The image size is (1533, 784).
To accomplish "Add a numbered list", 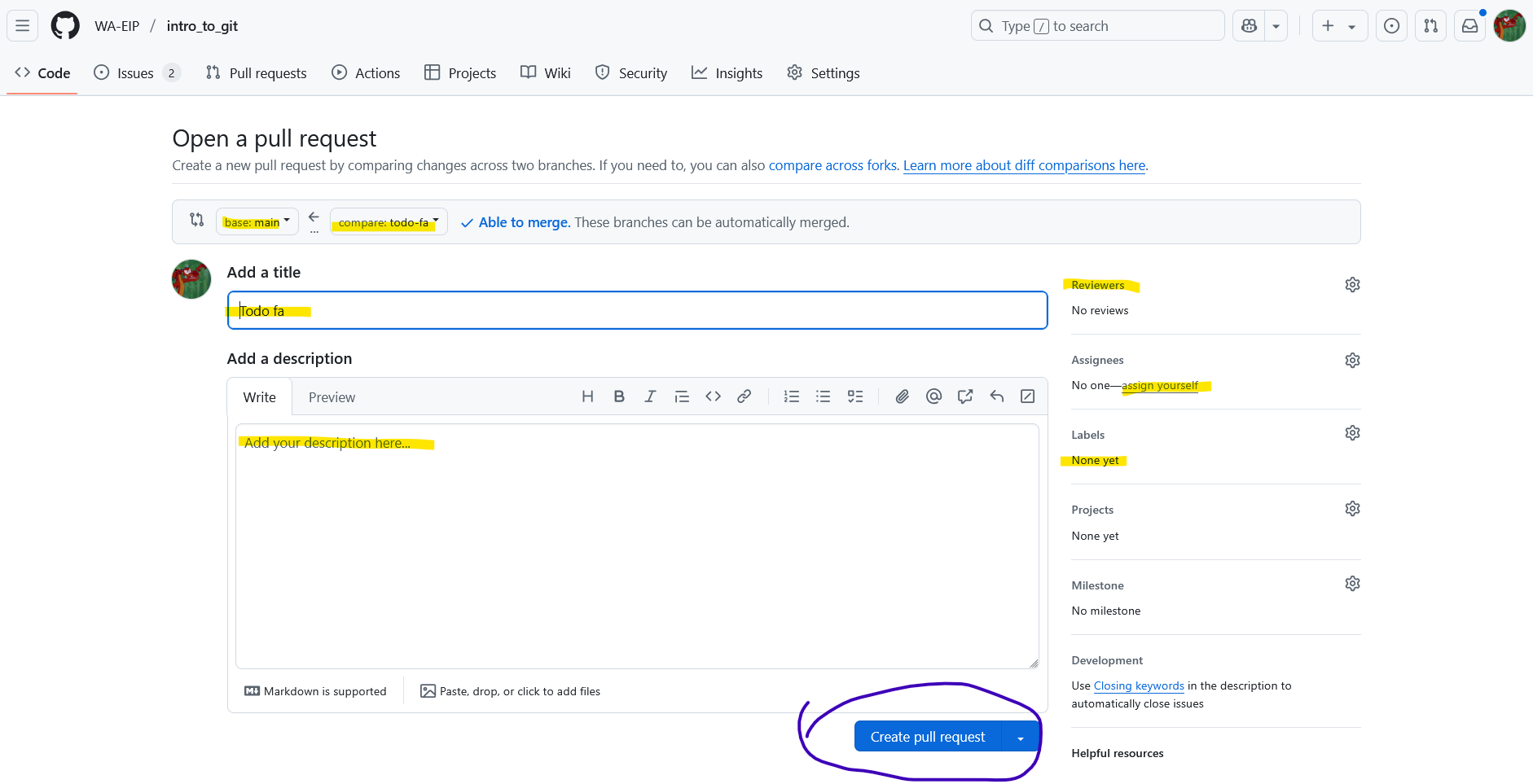I will pos(791,396).
